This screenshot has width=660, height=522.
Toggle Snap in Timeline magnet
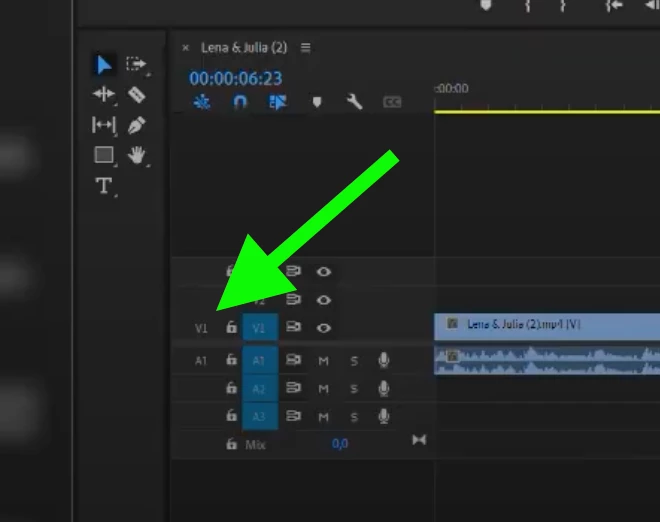click(x=240, y=102)
